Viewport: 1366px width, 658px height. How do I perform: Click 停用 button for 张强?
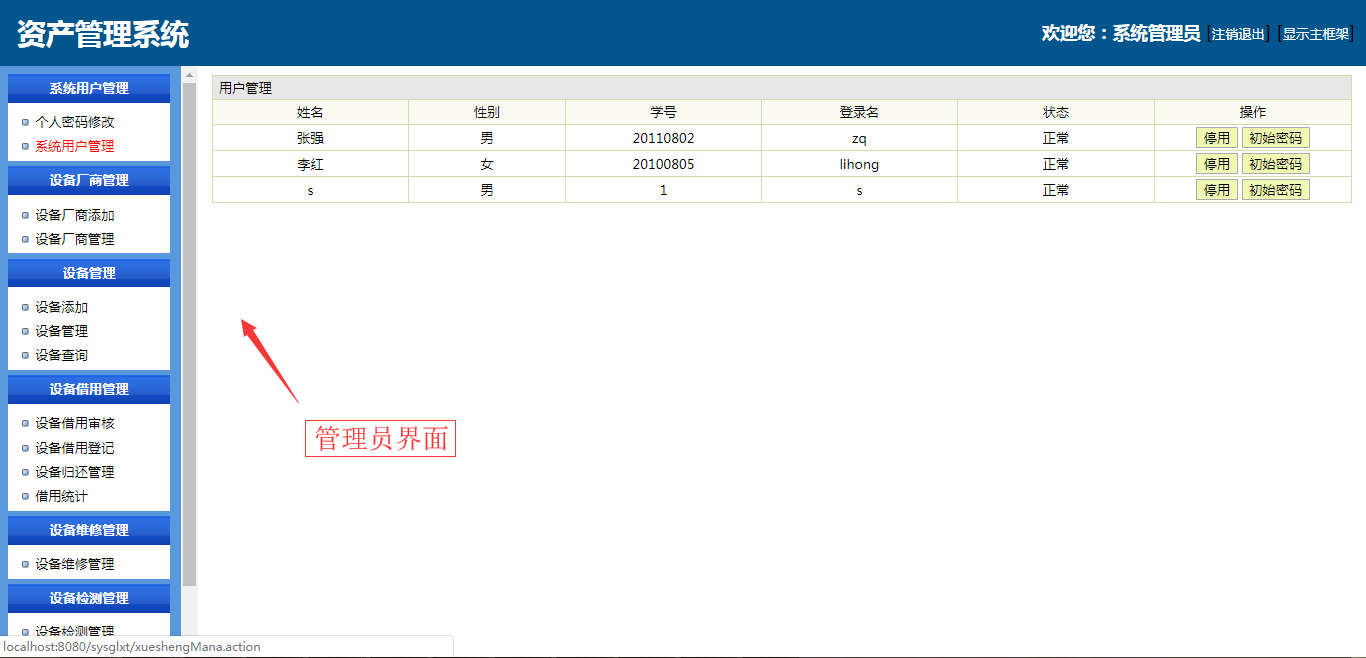(x=1217, y=138)
